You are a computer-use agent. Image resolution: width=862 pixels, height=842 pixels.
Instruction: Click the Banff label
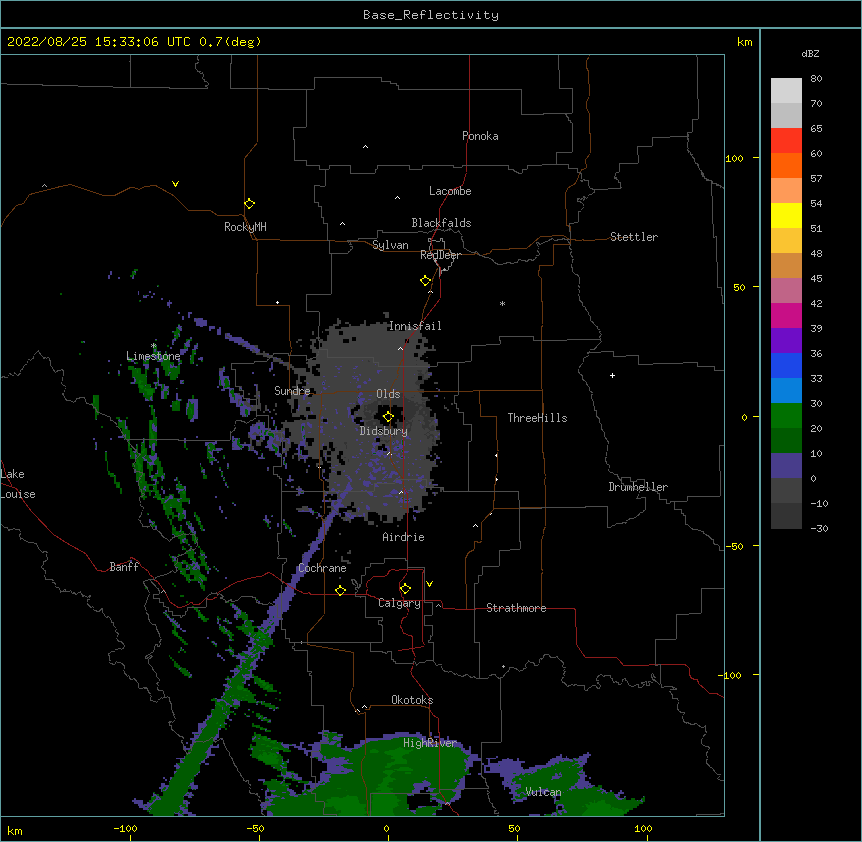coord(124,567)
